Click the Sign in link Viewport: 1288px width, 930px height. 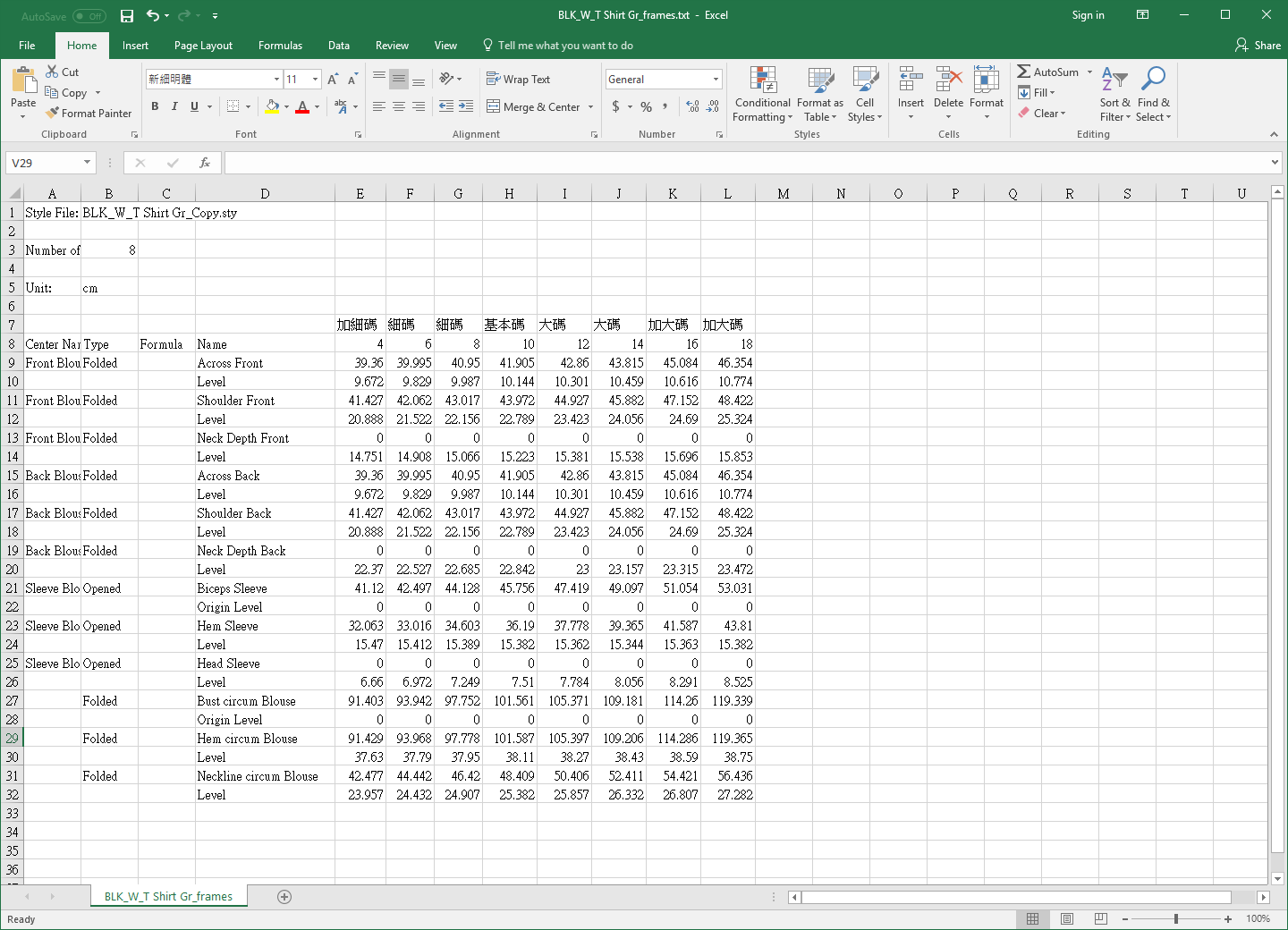click(x=1088, y=15)
